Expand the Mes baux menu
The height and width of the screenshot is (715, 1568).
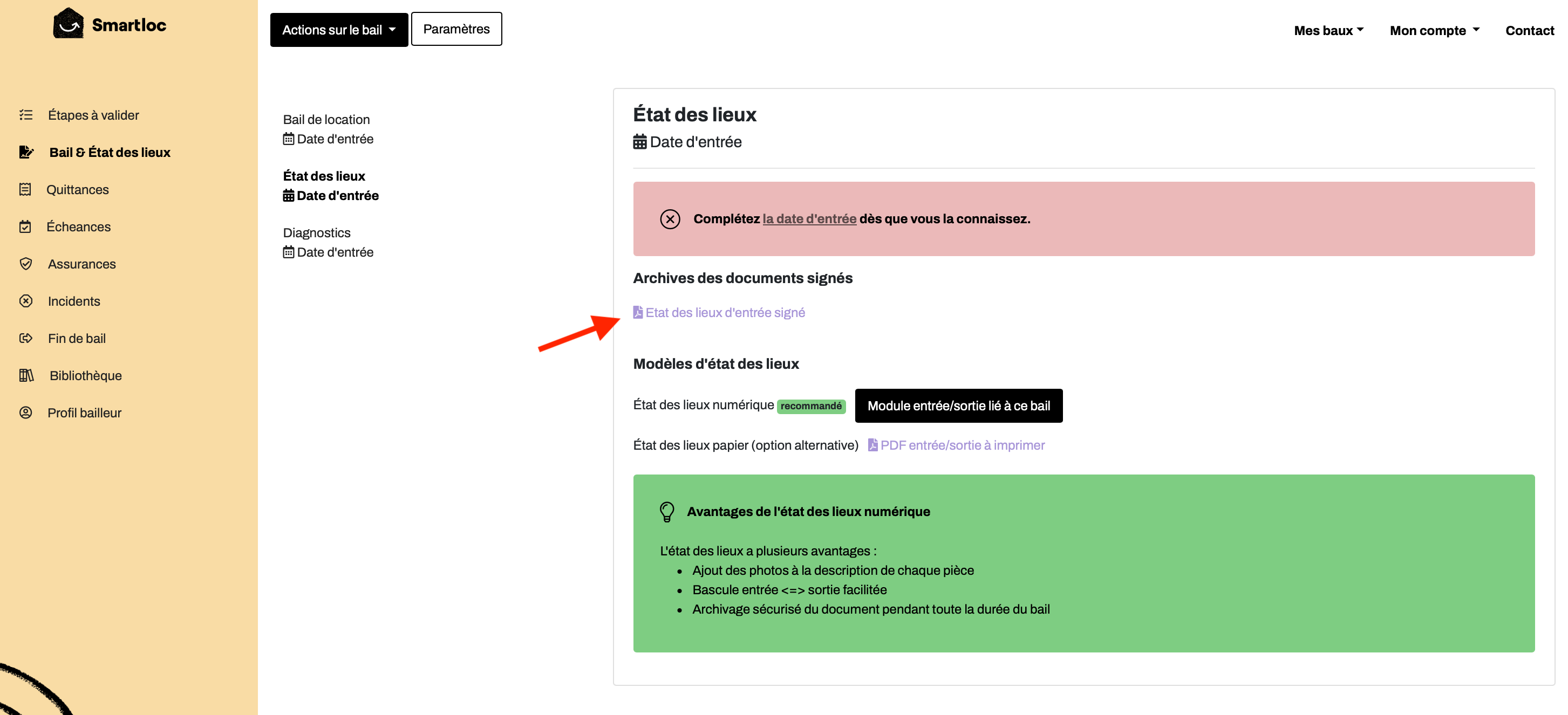coord(1329,30)
